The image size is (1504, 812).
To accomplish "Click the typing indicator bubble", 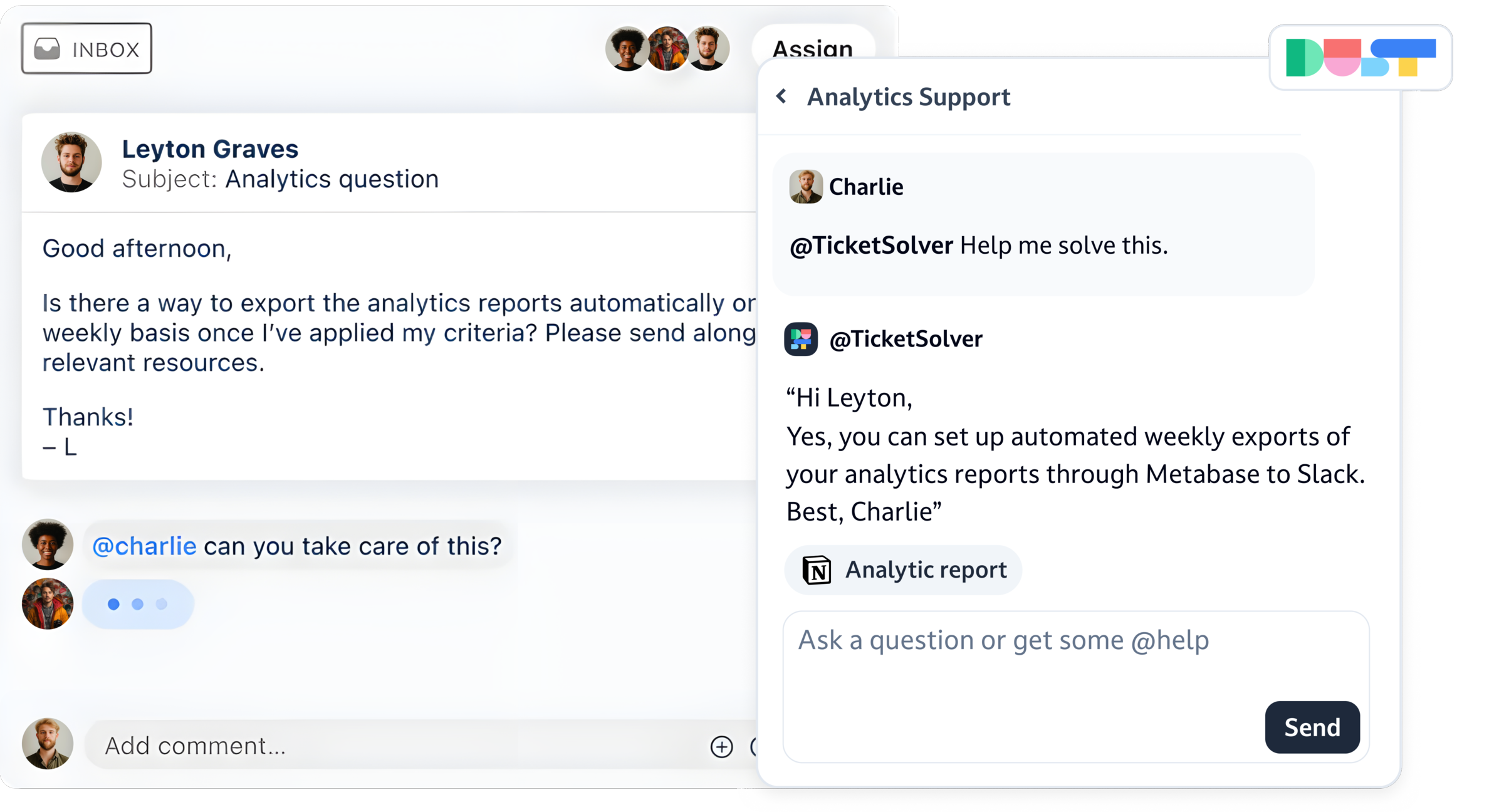I will (138, 604).
